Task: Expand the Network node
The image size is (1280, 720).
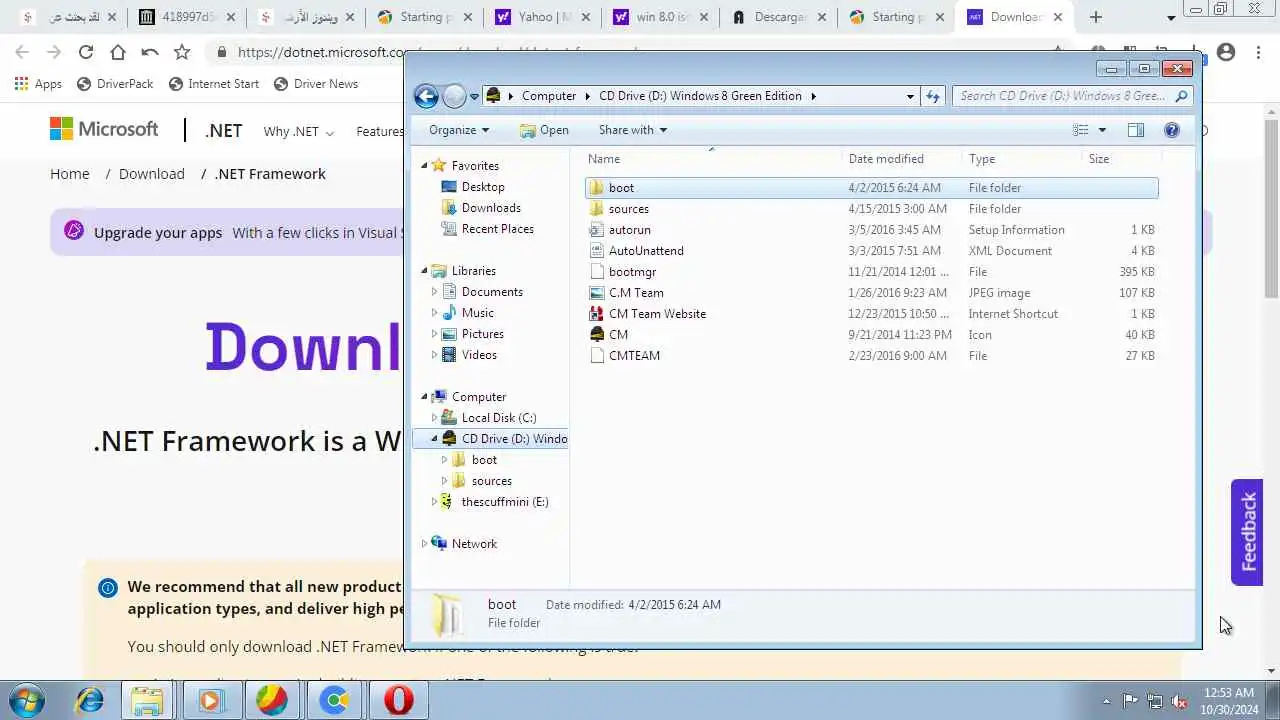Action: (x=424, y=544)
